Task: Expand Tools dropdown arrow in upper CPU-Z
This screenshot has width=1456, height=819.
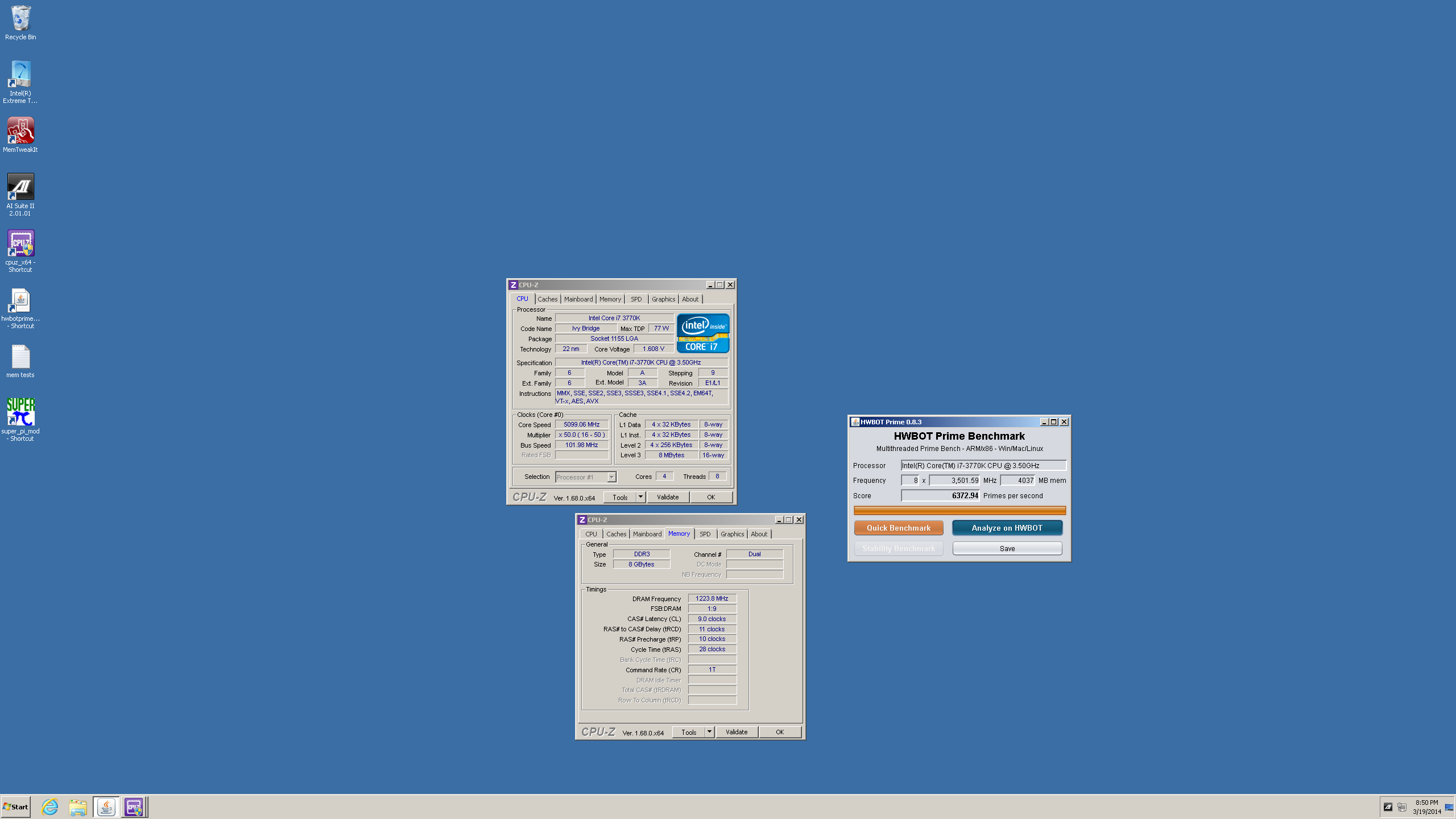Action: (640, 497)
